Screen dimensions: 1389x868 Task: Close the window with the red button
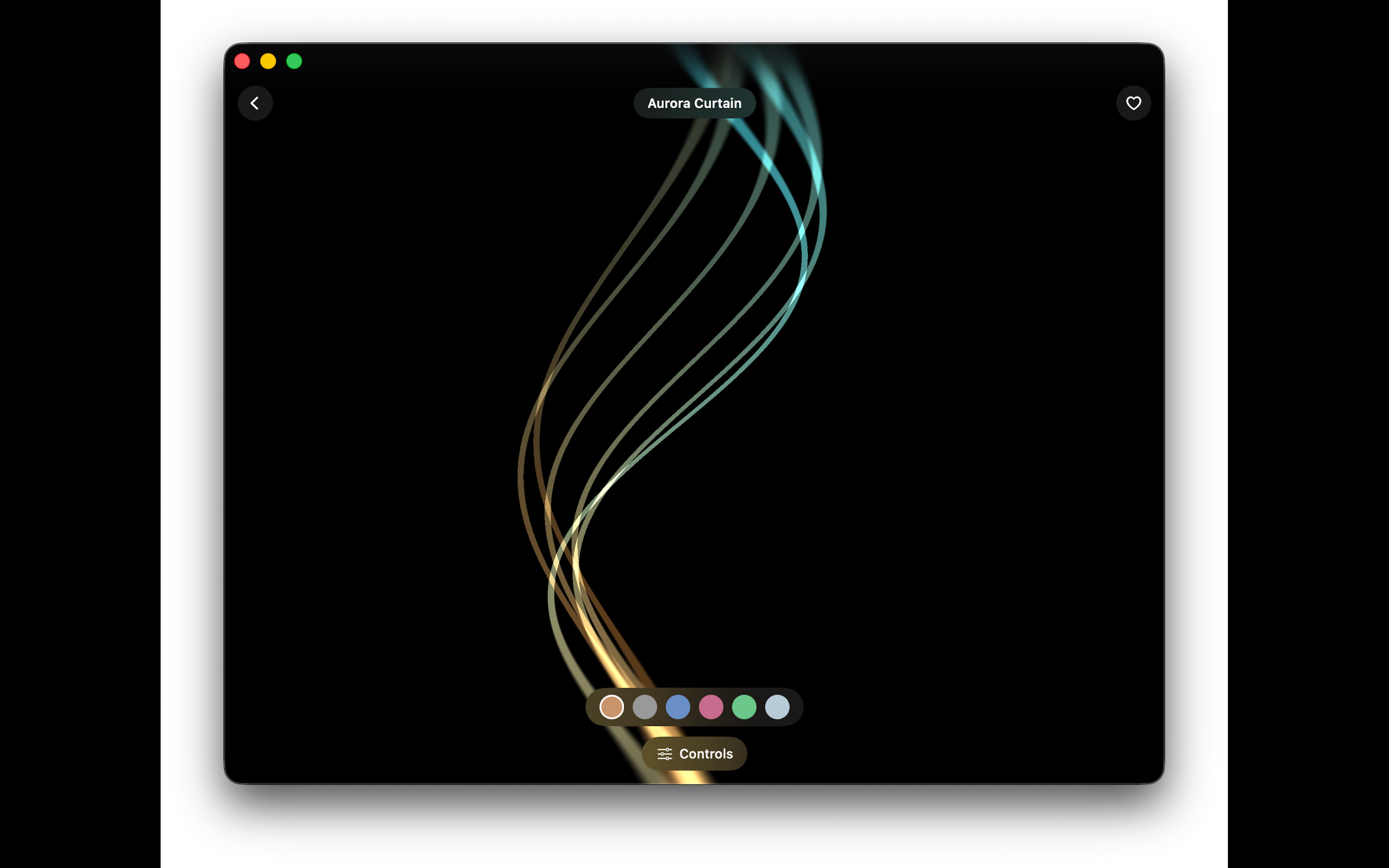click(242, 61)
